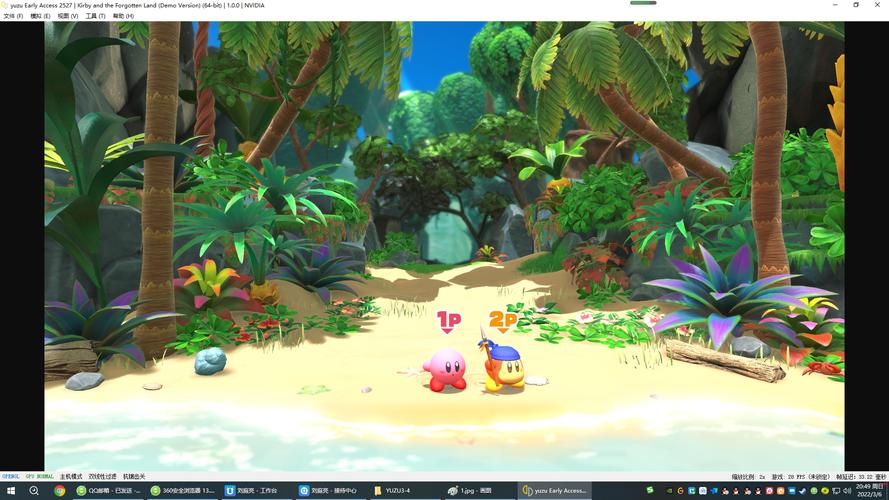Switch to the QQ邮箱 browser taskbar item
The image size is (889, 500).
click(109, 491)
